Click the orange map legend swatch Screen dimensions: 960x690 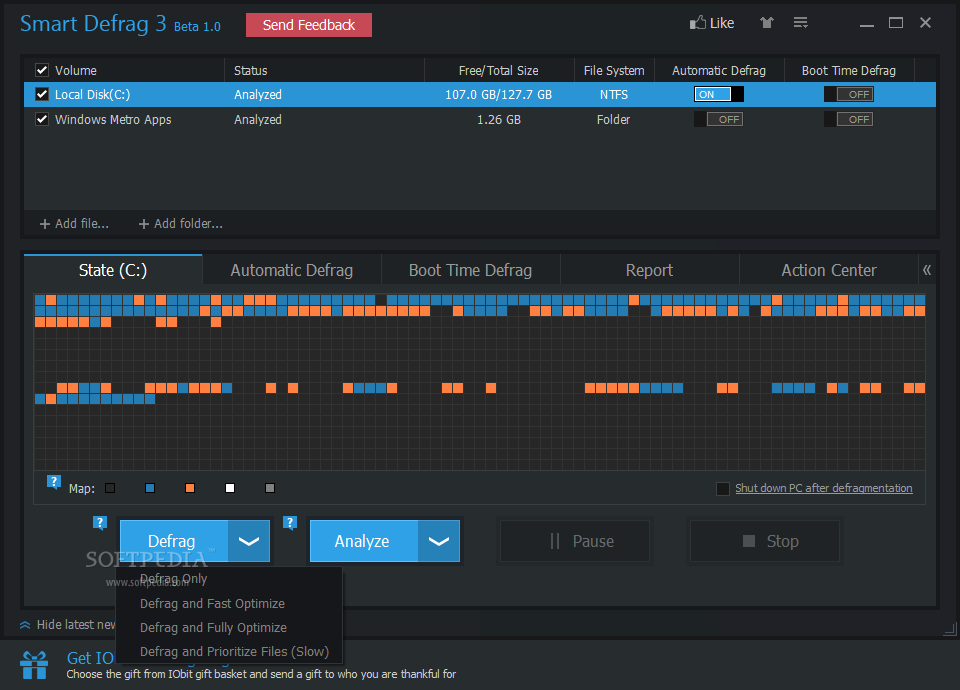[190, 488]
